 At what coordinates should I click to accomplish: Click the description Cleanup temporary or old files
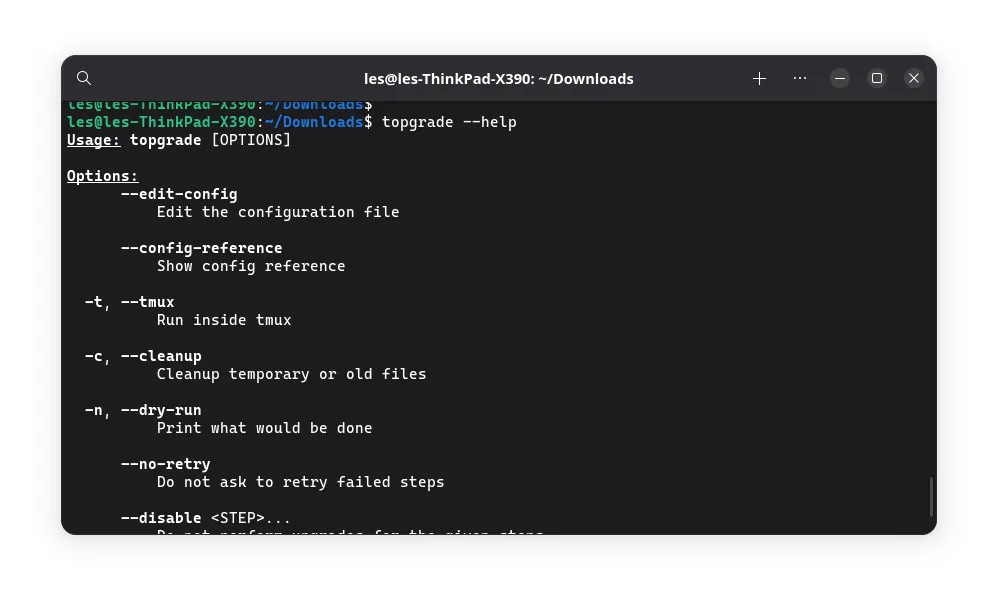point(292,374)
